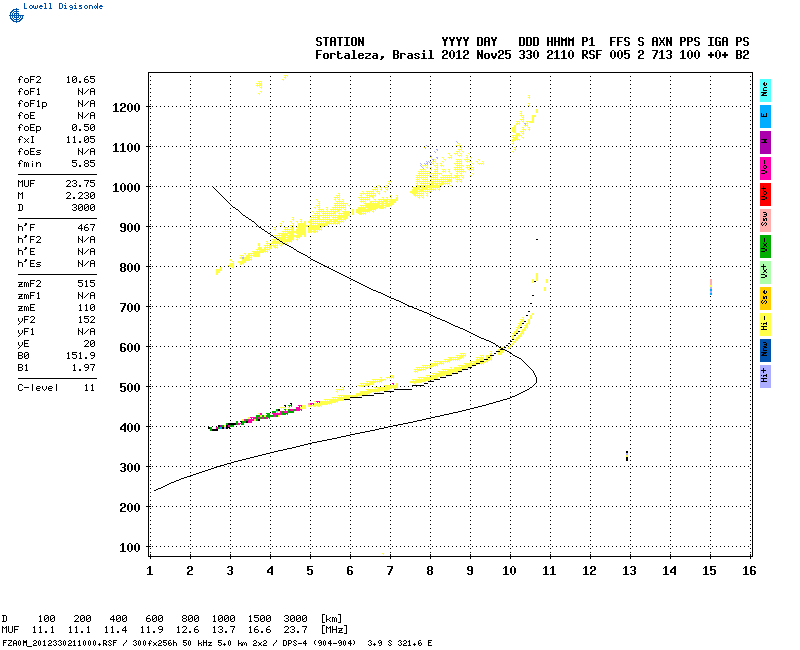800x650 pixels.
Task: Click the small marker at 13 MHz
Action: 627,456
